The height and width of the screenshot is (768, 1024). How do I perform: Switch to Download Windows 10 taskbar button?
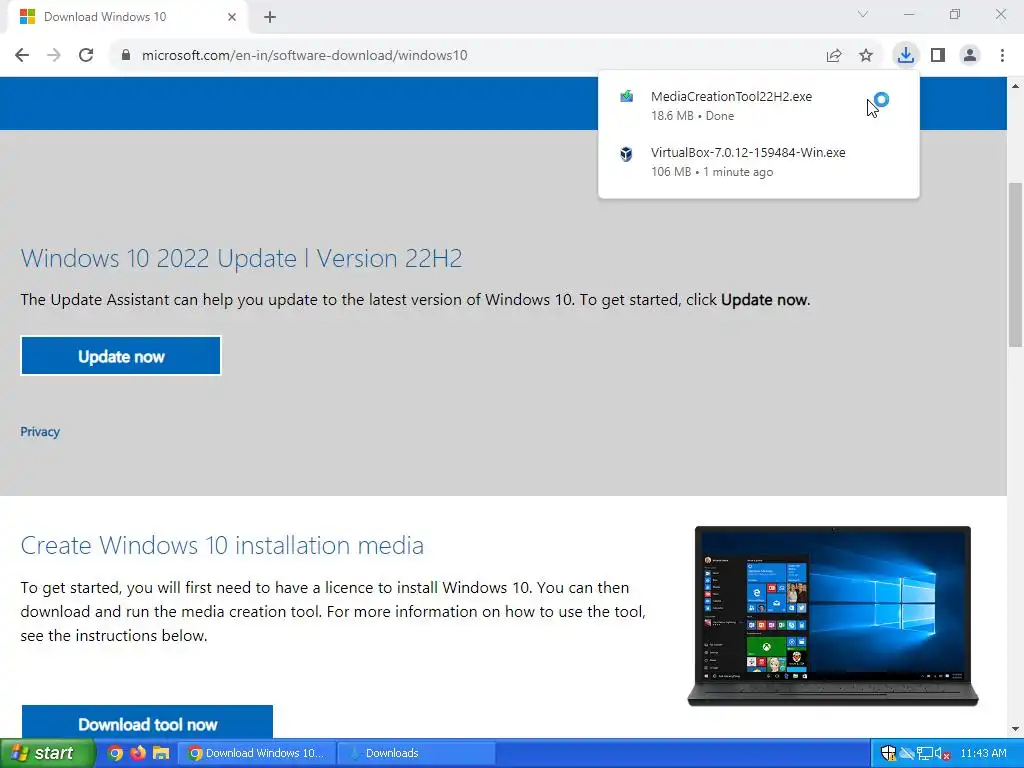pos(257,753)
